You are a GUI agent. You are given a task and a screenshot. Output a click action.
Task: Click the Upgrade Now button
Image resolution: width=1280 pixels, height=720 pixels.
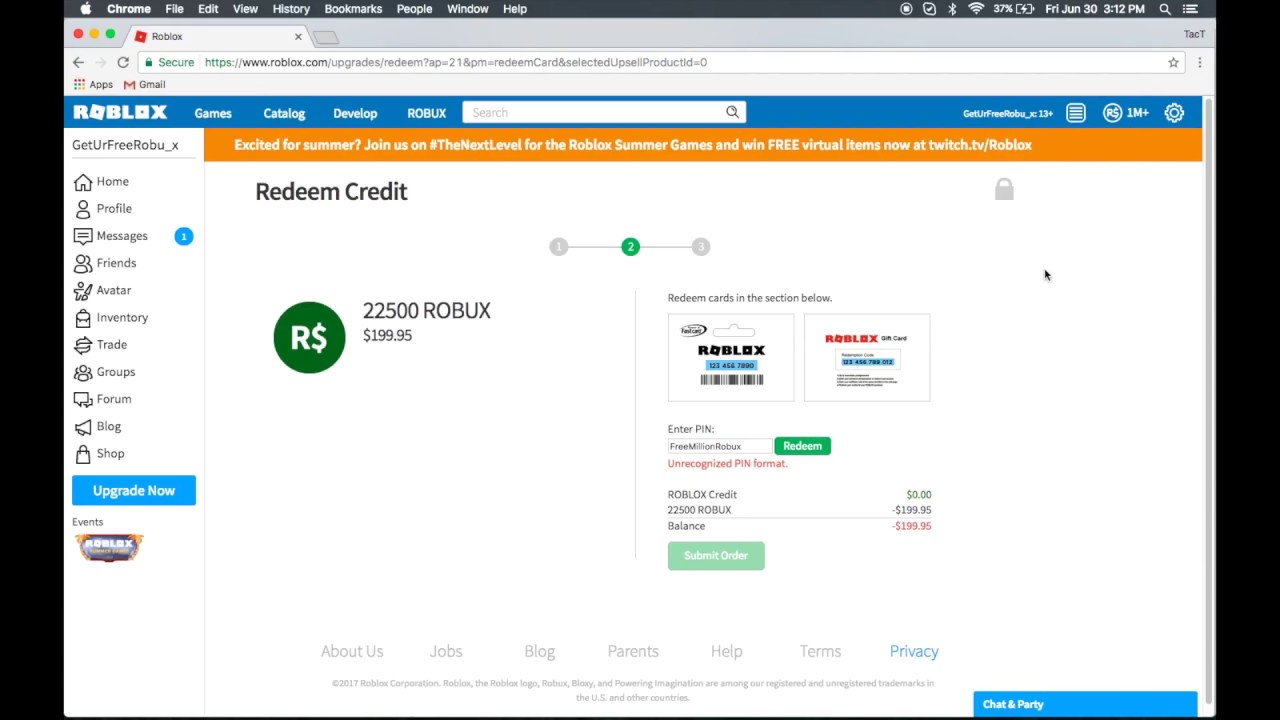coord(134,491)
